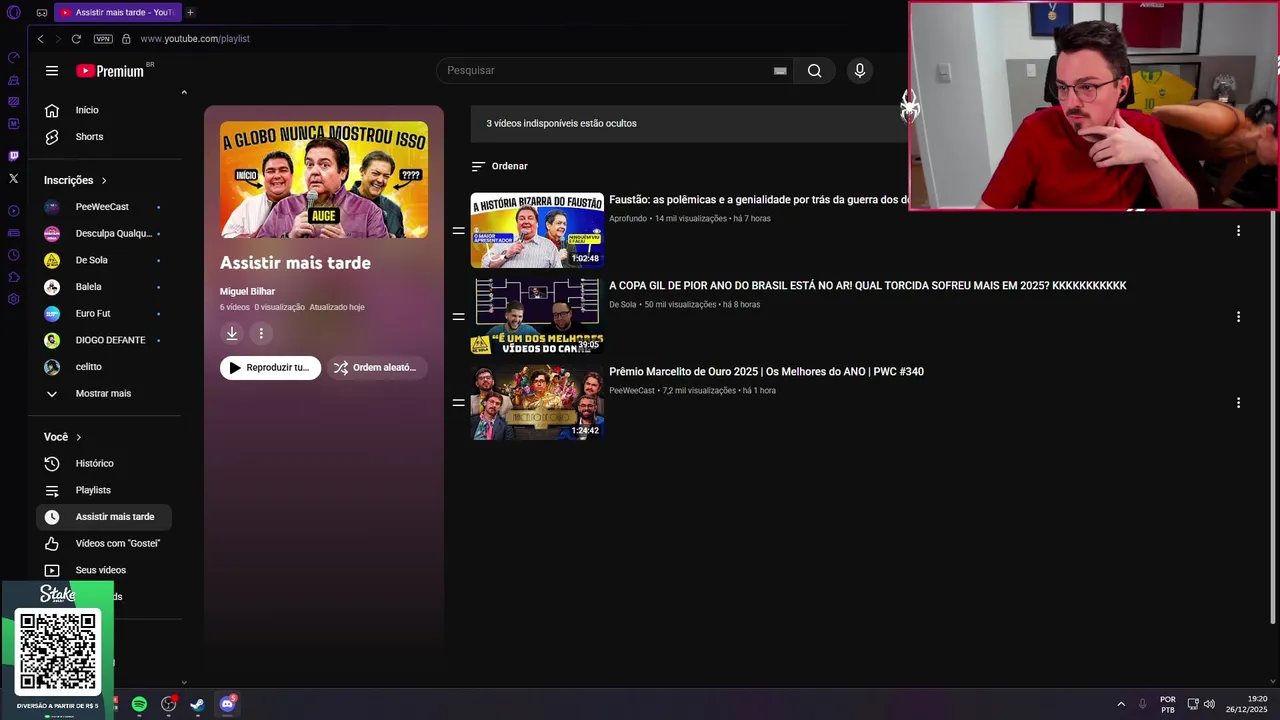Click the playlist cover thumbnail image

tap(324, 180)
